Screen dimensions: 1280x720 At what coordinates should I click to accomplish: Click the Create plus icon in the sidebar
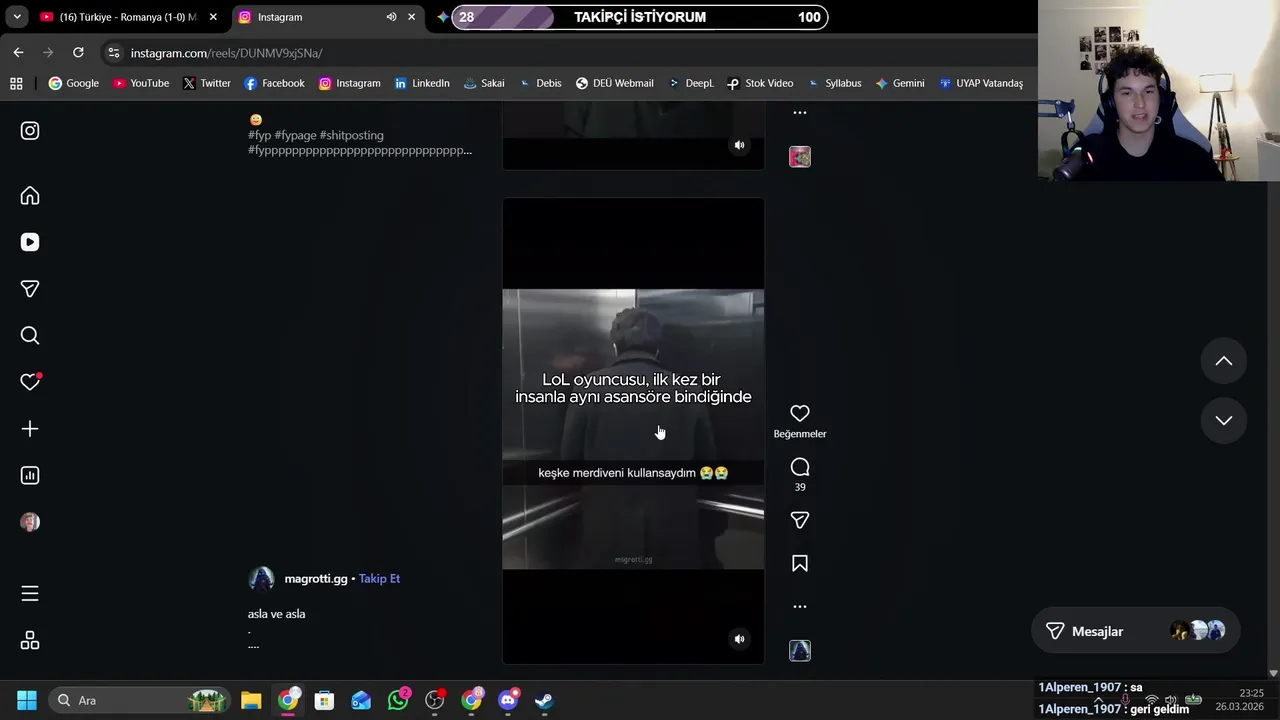[30, 429]
